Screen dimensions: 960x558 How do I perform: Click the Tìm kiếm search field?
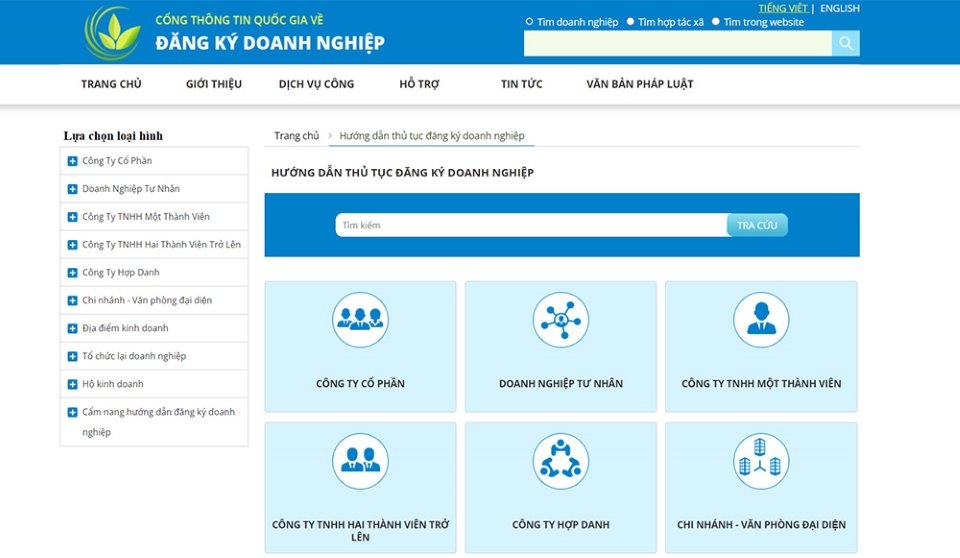coord(531,225)
